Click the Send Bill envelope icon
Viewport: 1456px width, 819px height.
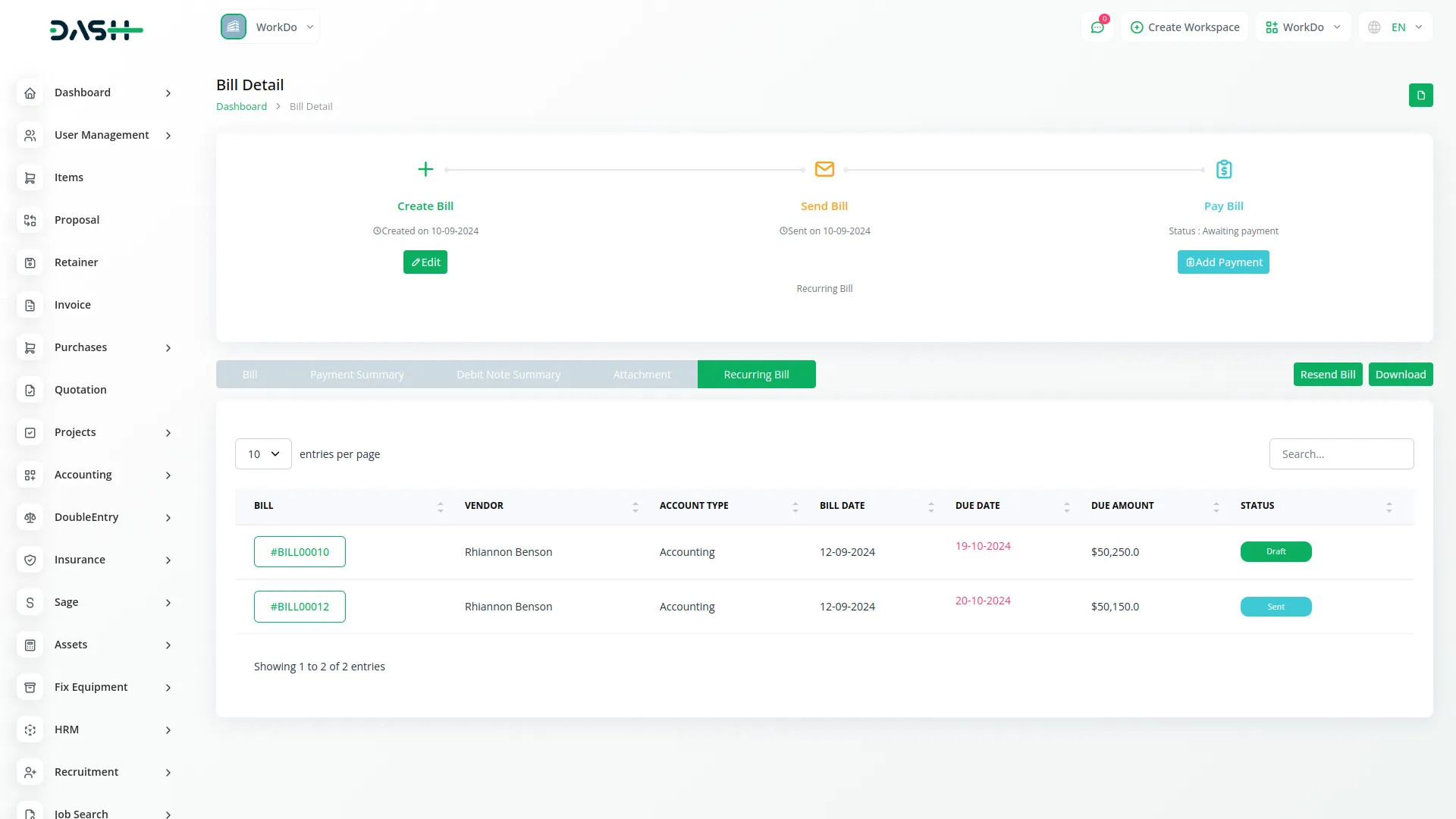(824, 169)
